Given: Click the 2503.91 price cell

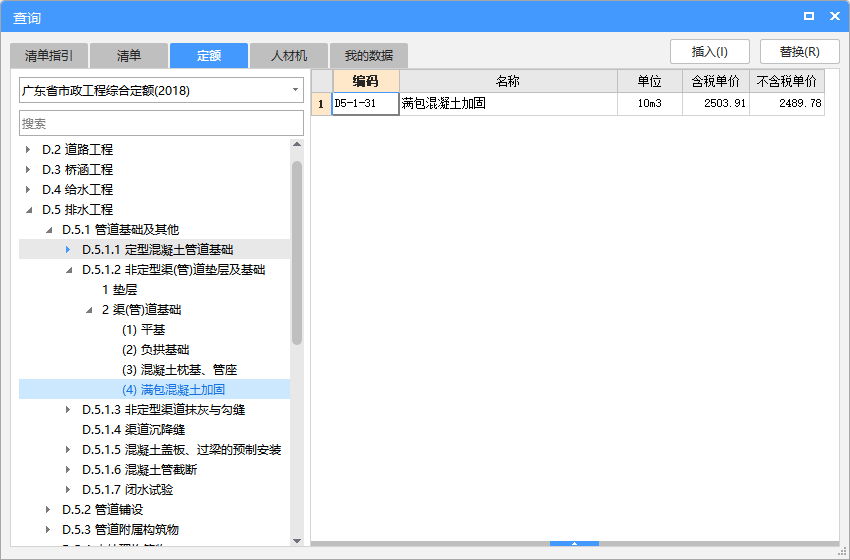Looking at the screenshot, I should (x=716, y=104).
